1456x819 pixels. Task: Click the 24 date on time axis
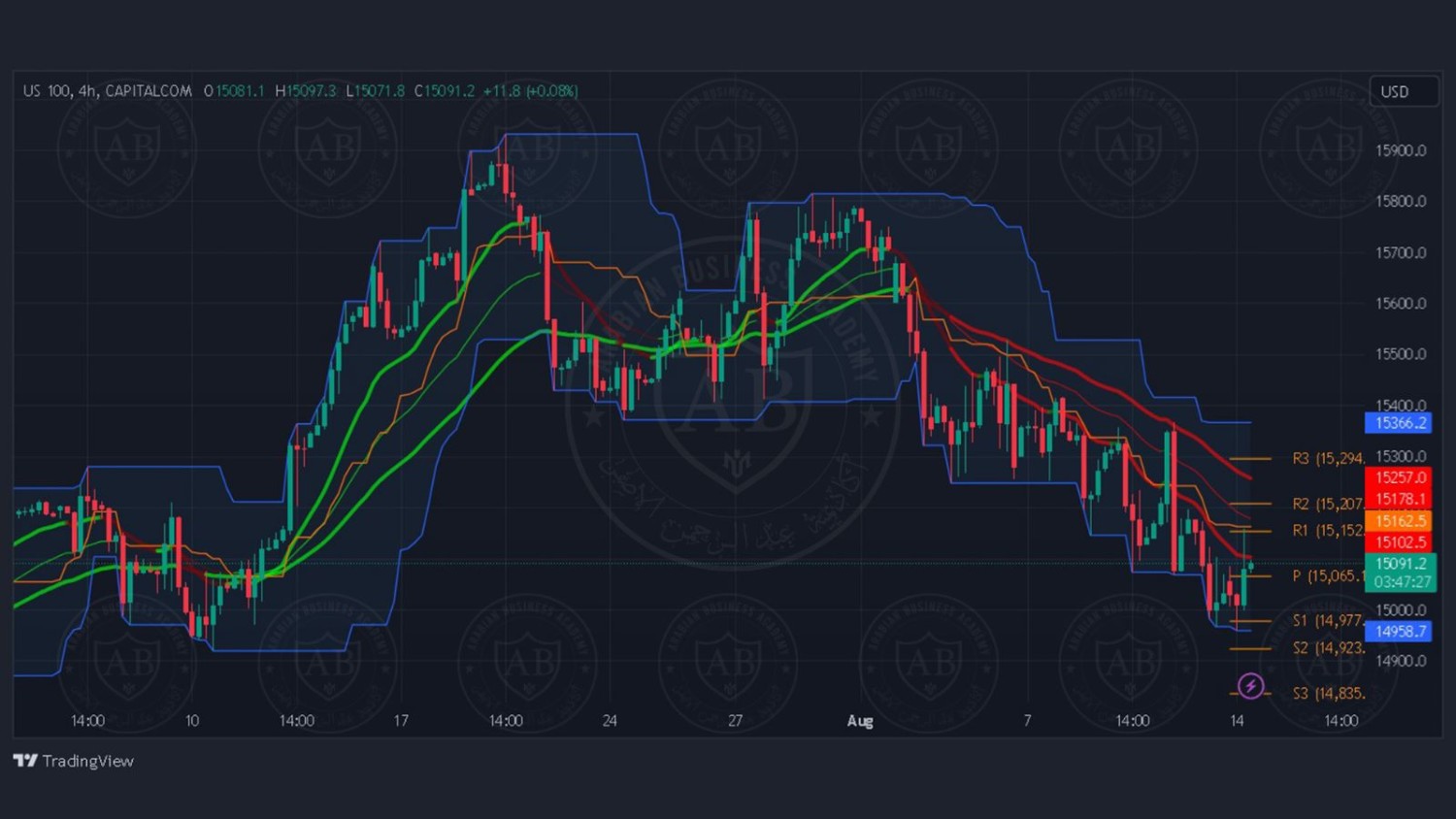click(610, 721)
